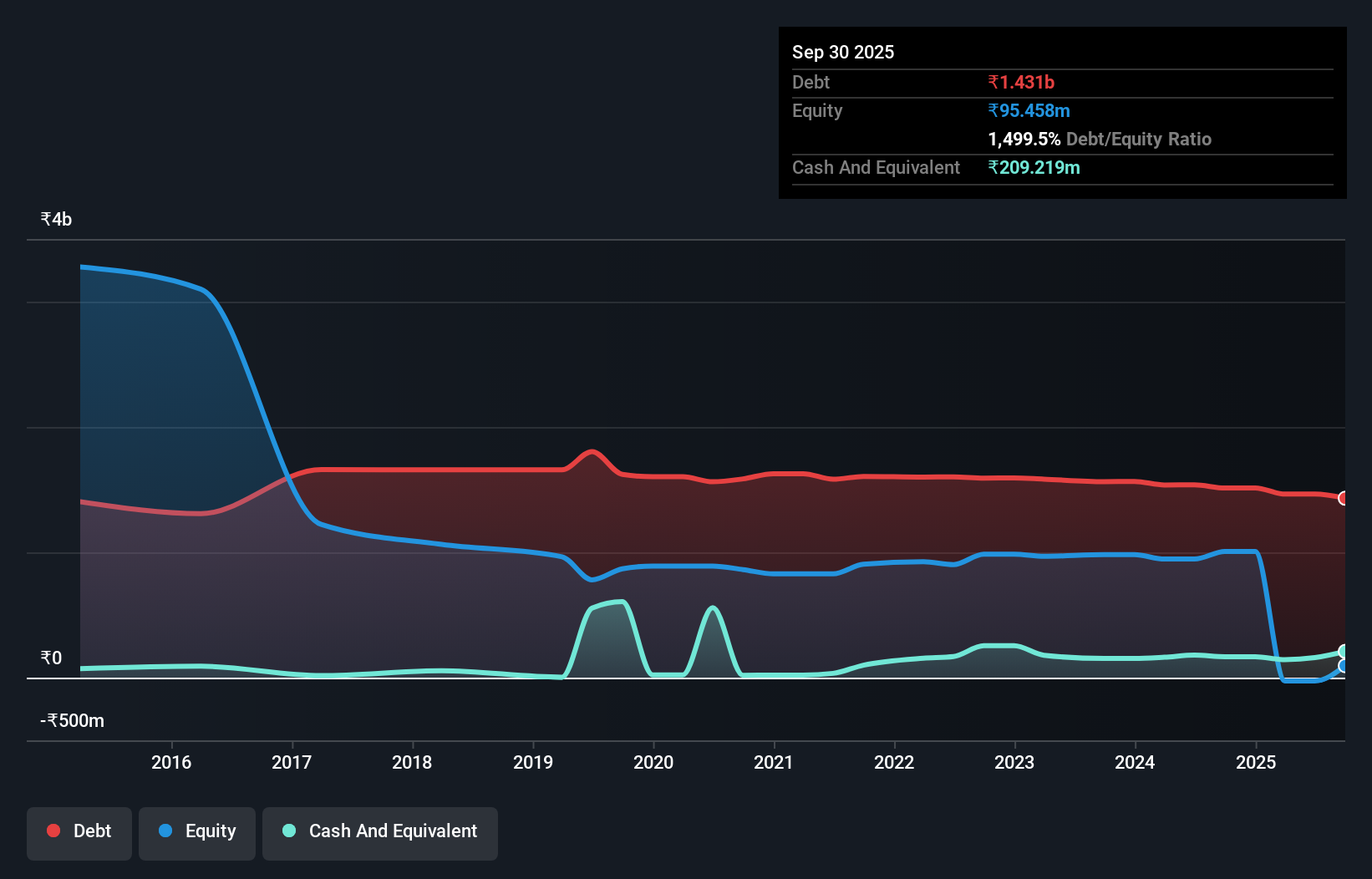Click the 2024 x-axis label
This screenshot has height=879, width=1372.
(1135, 762)
